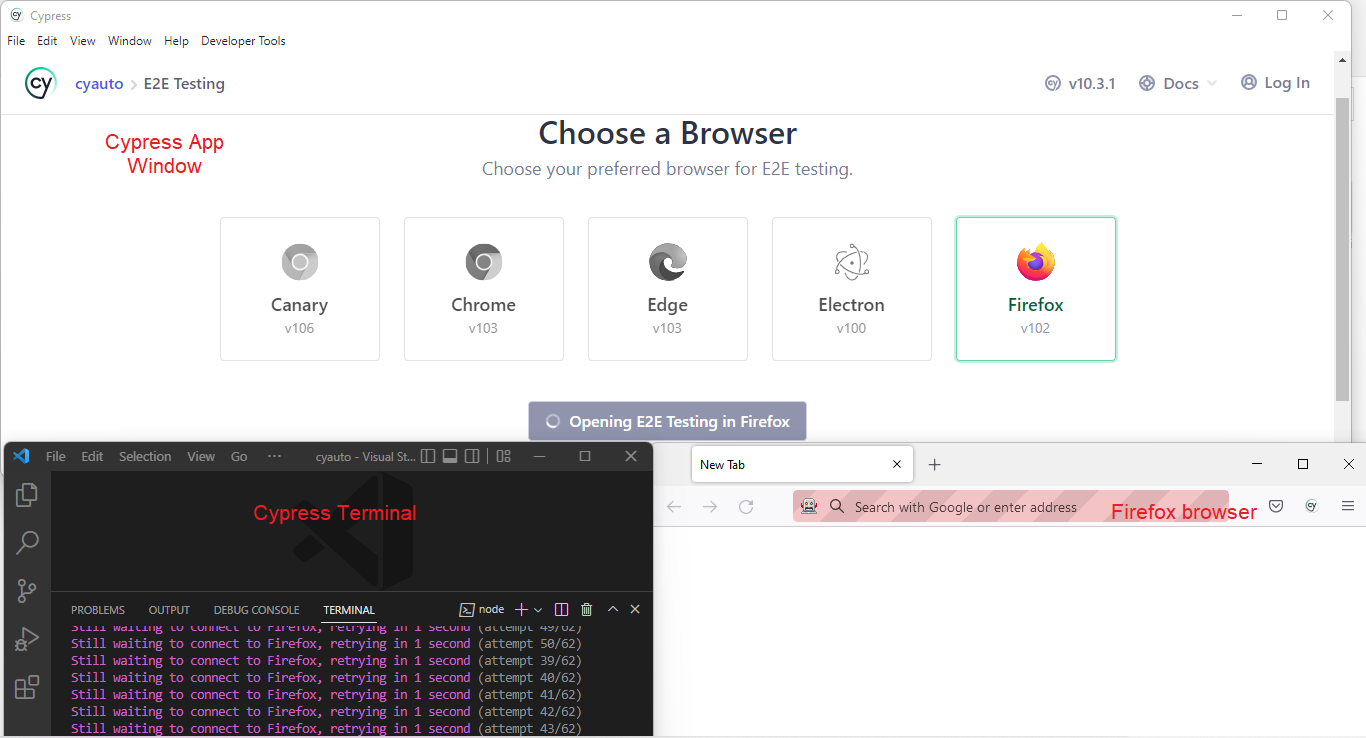Image resolution: width=1366 pixels, height=738 pixels.
Task: Switch to the OUTPUT tab
Action: click(x=169, y=610)
